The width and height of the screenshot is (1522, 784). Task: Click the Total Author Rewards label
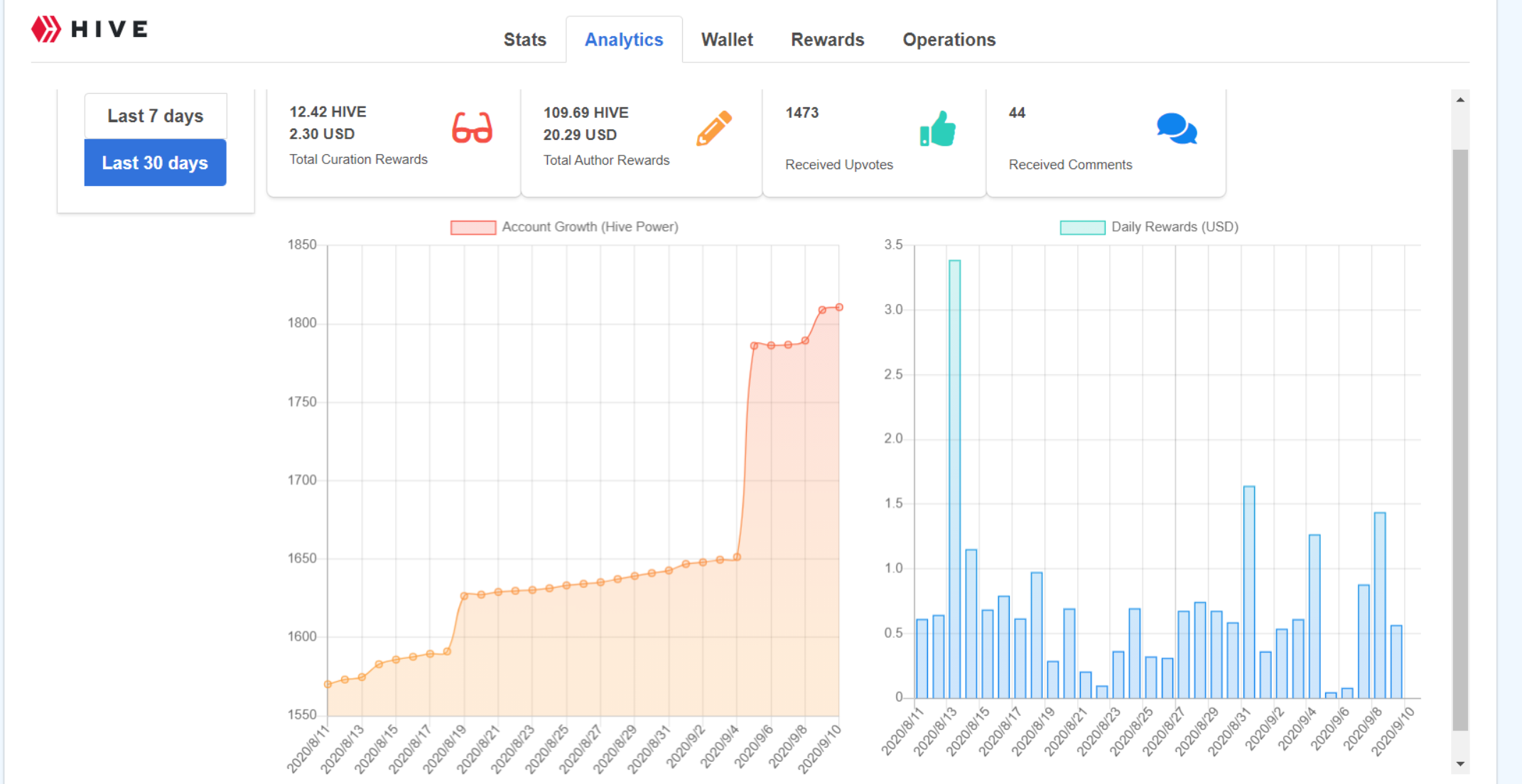click(606, 160)
